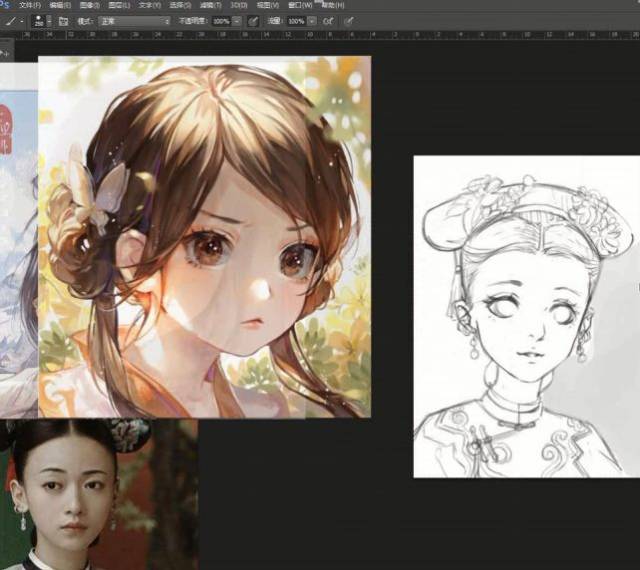Open the 滤镜(T) Filter menu
640x570 pixels.
click(x=211, y=5)
